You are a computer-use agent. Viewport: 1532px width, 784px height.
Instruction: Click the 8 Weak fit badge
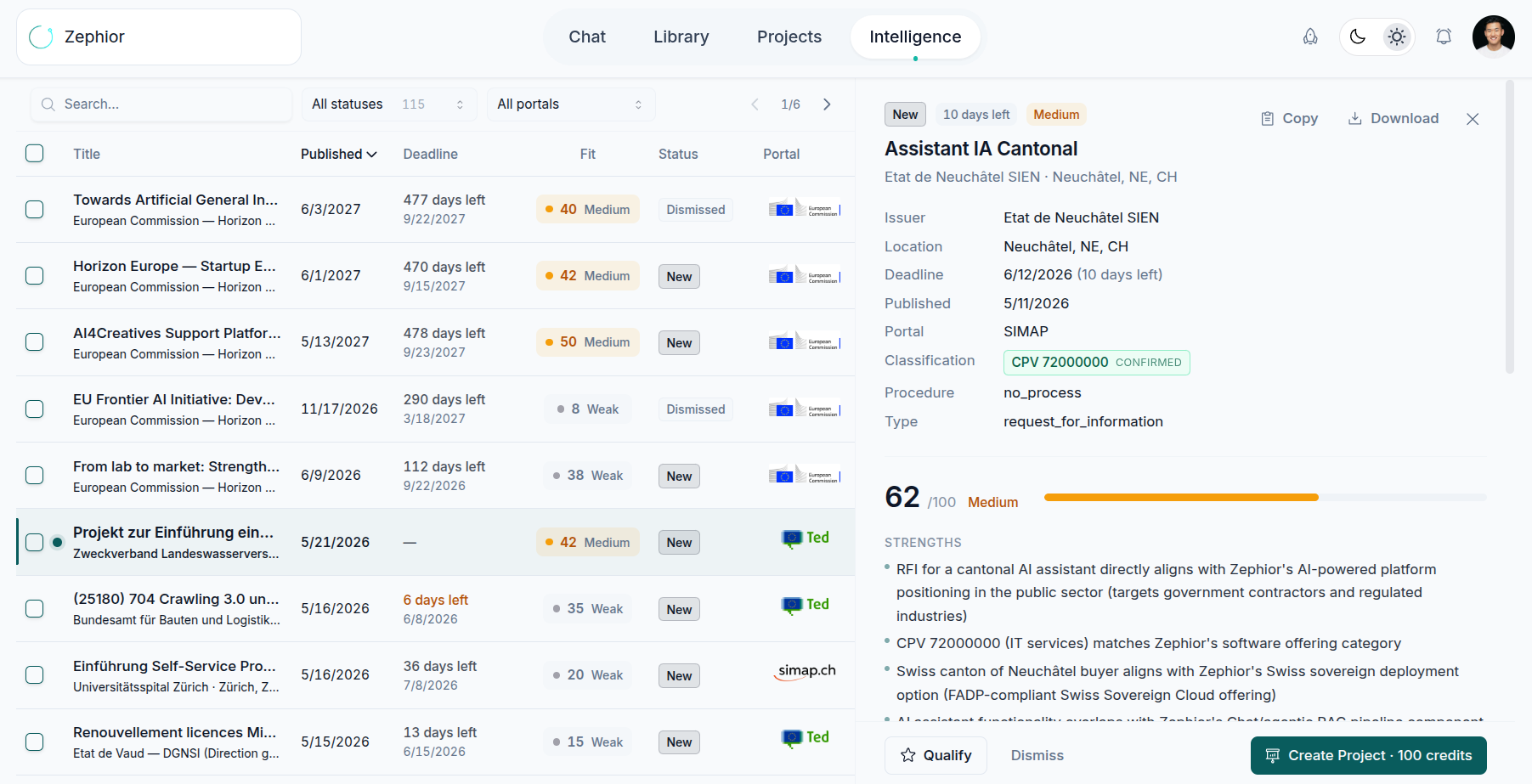click(x=588, y=409)
